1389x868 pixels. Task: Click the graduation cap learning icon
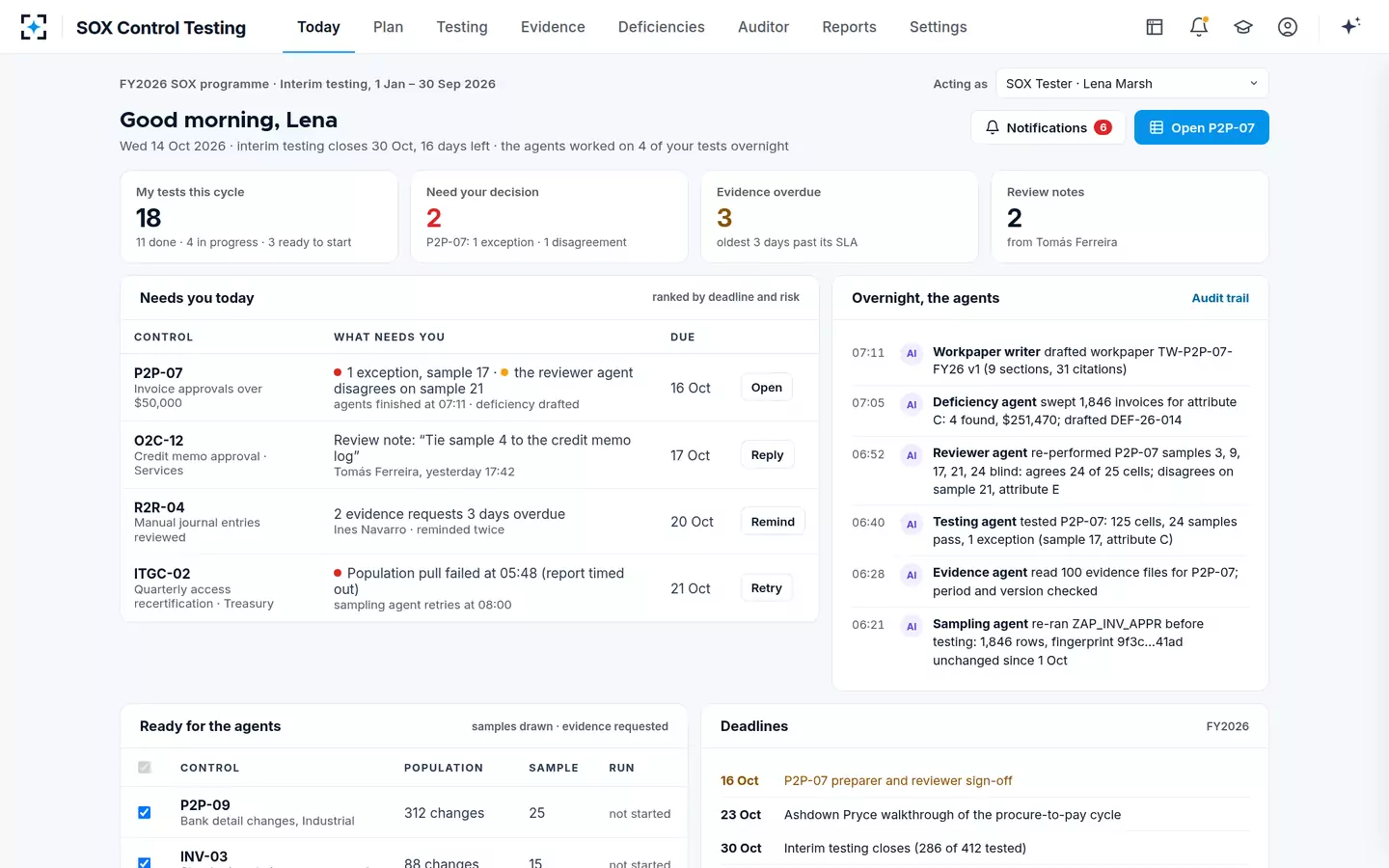[x=1243, y=27]
